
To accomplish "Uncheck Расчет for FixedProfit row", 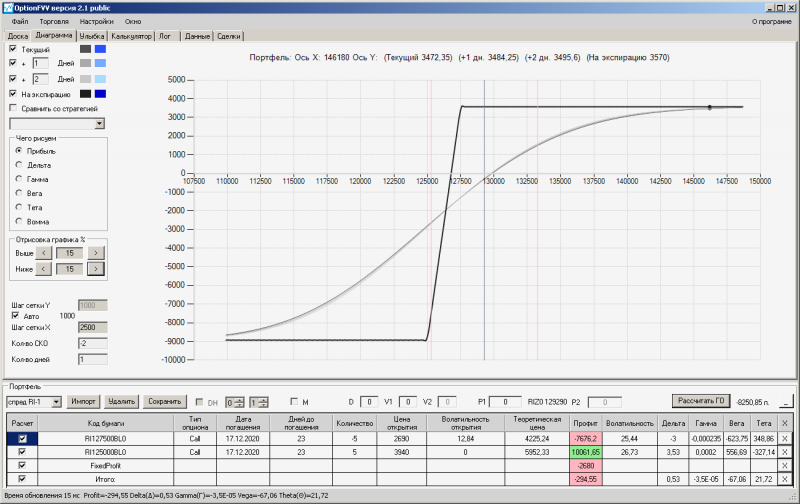I will click(22, 465).
